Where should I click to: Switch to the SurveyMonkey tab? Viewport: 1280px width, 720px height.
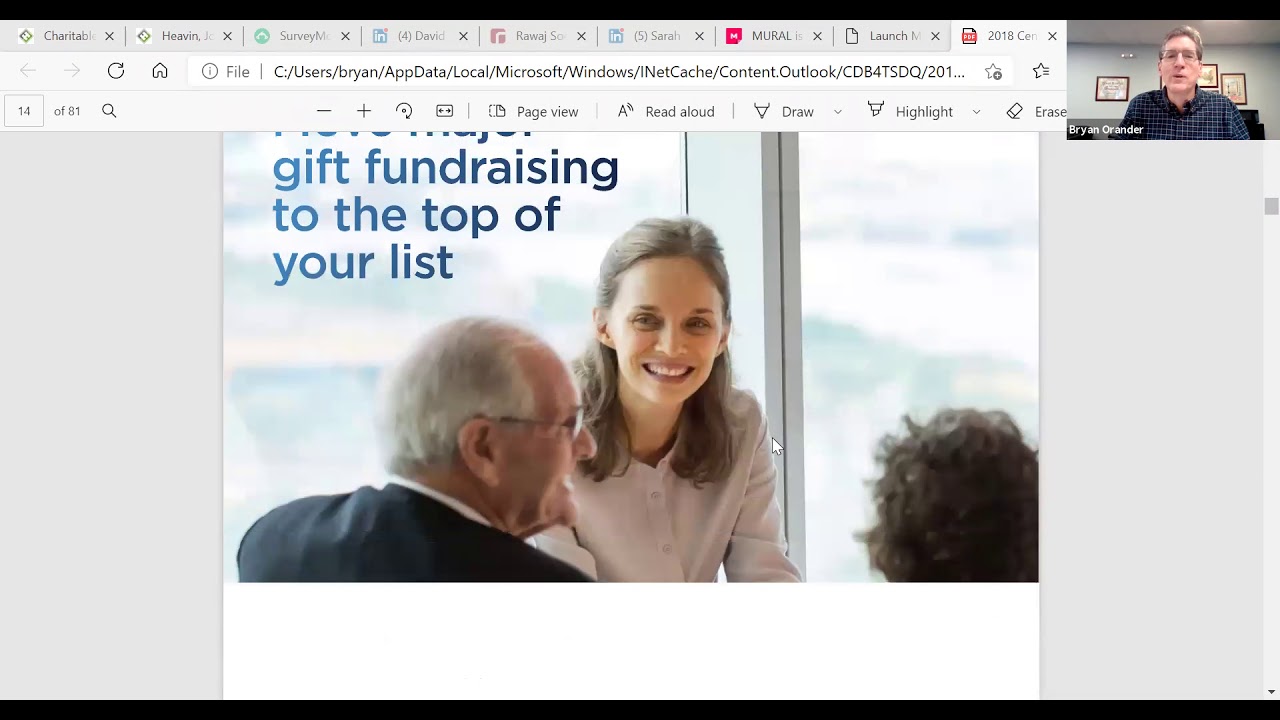coord(302,36)
